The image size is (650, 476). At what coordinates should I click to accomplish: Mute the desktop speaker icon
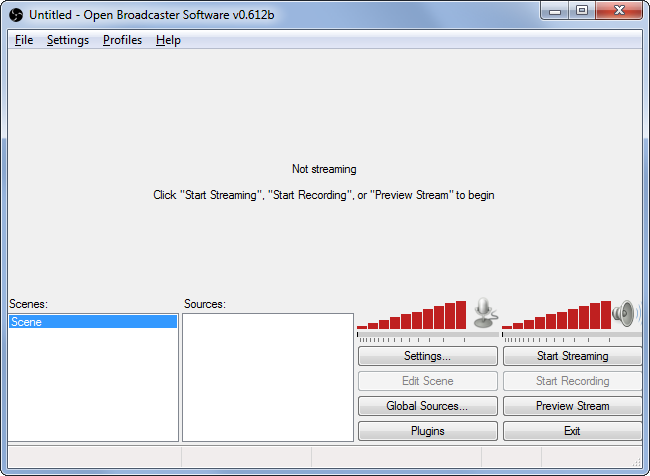coord(626,313)
